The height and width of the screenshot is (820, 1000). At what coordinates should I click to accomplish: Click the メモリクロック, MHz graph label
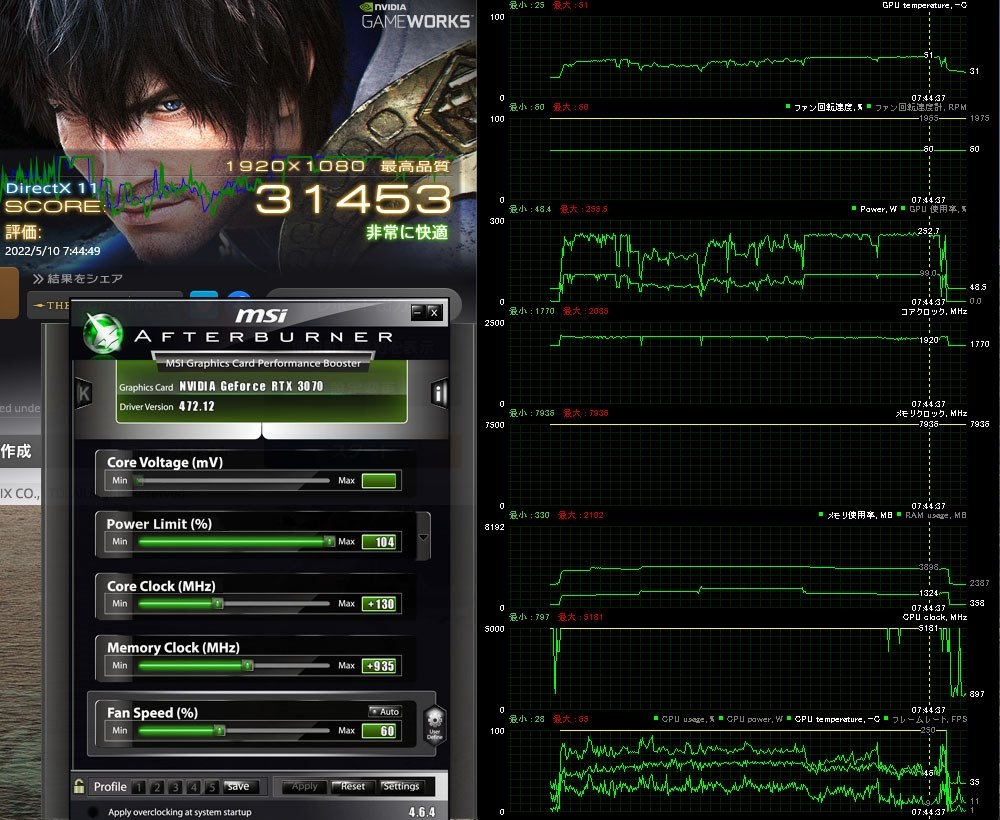point(931,413)
